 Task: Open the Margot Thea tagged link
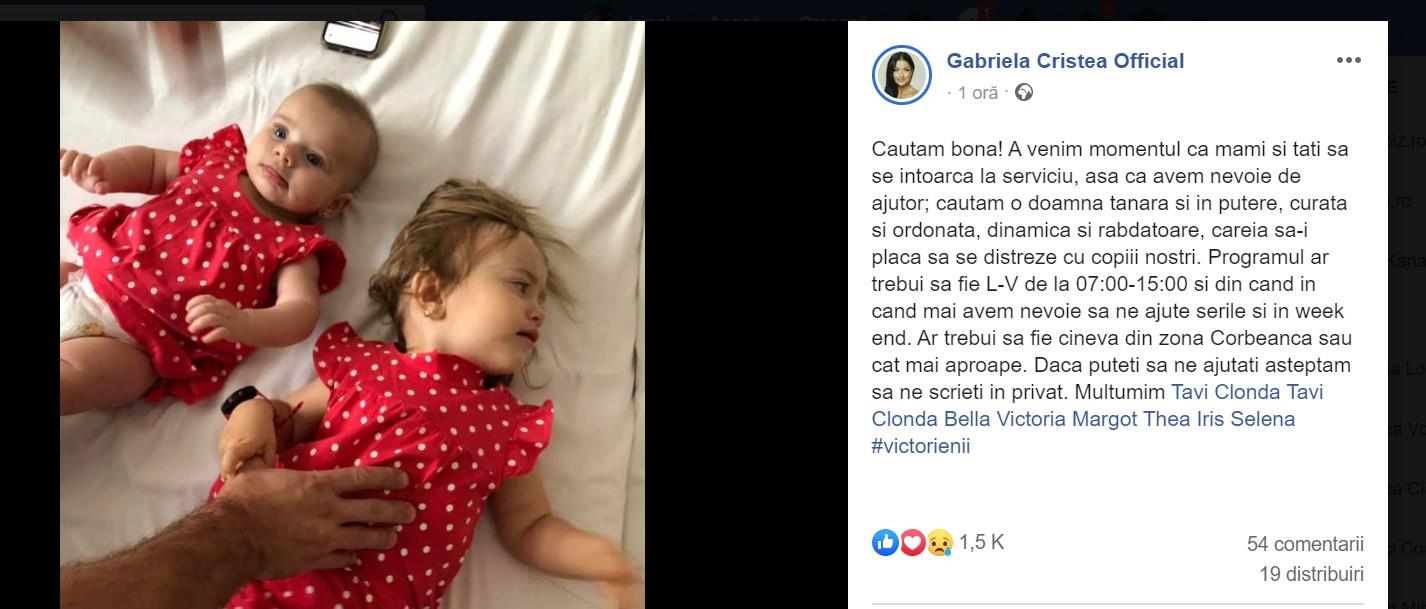(x=1131, y=419)
